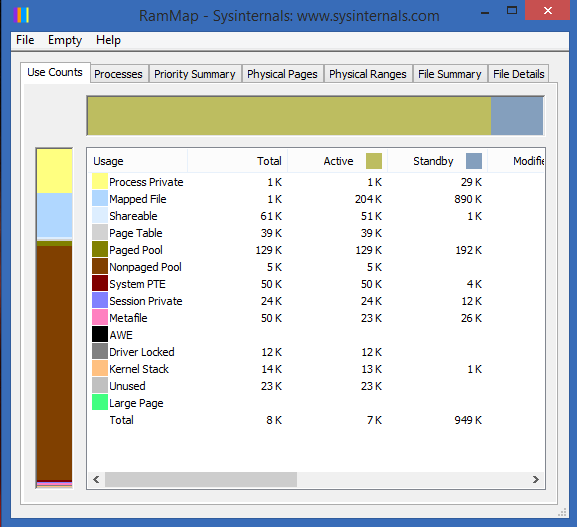577x527 pixels.
Task: Click the standby segment of memory bar
Action: (x=517, y=116)
